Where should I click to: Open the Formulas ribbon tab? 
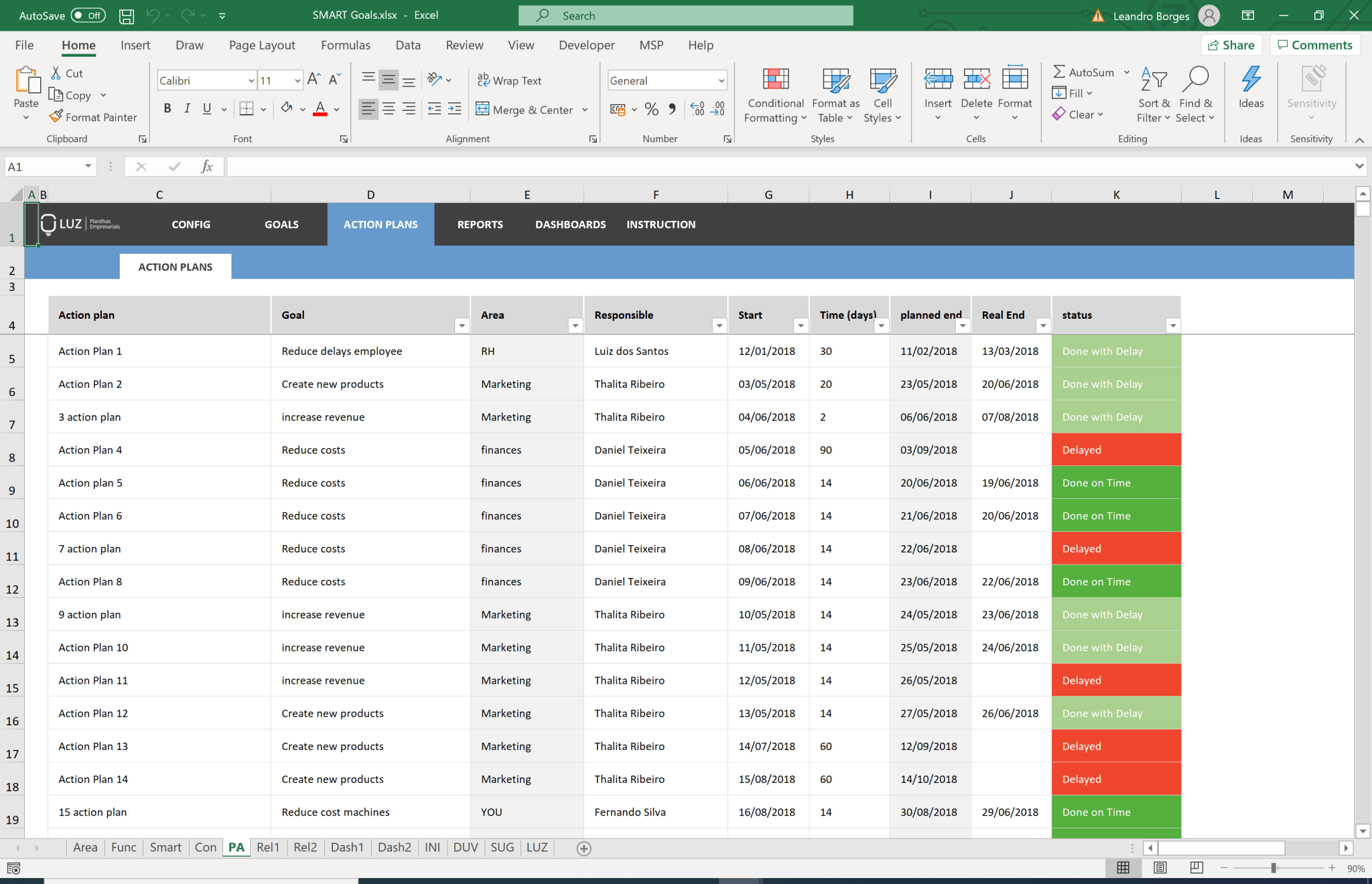pos(345,45)
